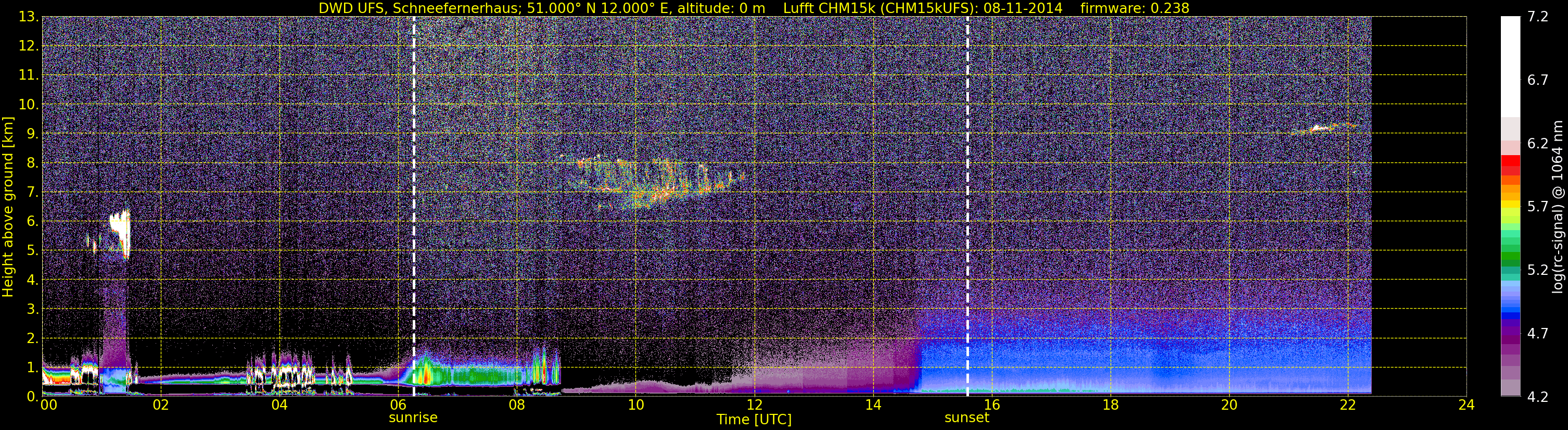The image size is (1568, 430).
Task: Click the height axis tick label "3."
Action: pos(32,309)
